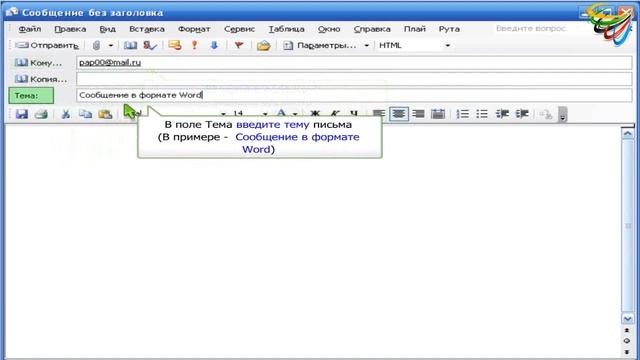Align text right
The height and width of the screenshot is (360, 640).
418,114
